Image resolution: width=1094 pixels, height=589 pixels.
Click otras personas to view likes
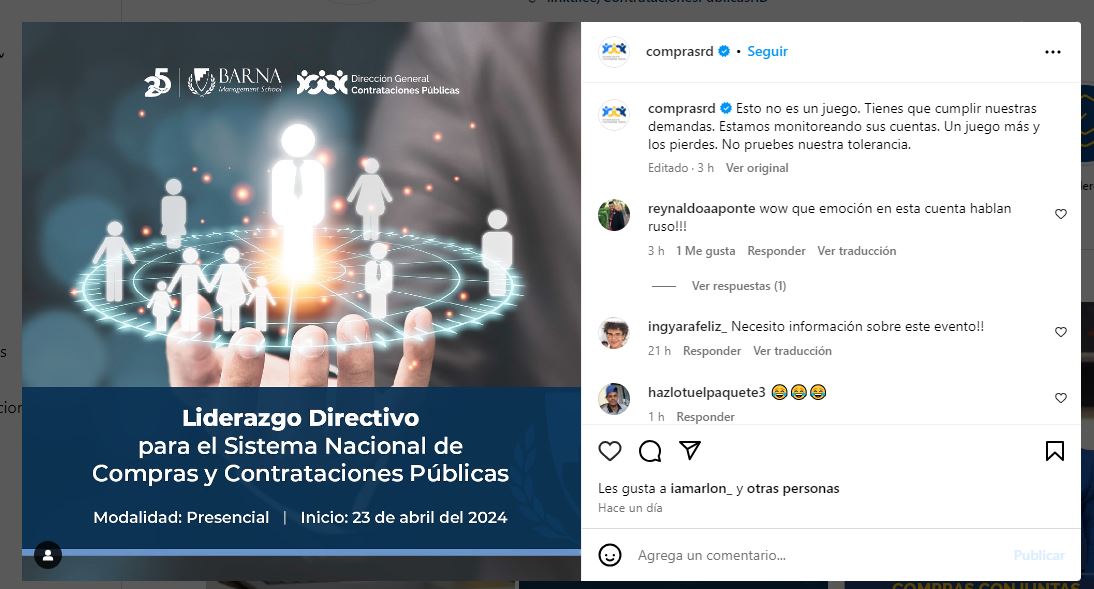point(793,489)
